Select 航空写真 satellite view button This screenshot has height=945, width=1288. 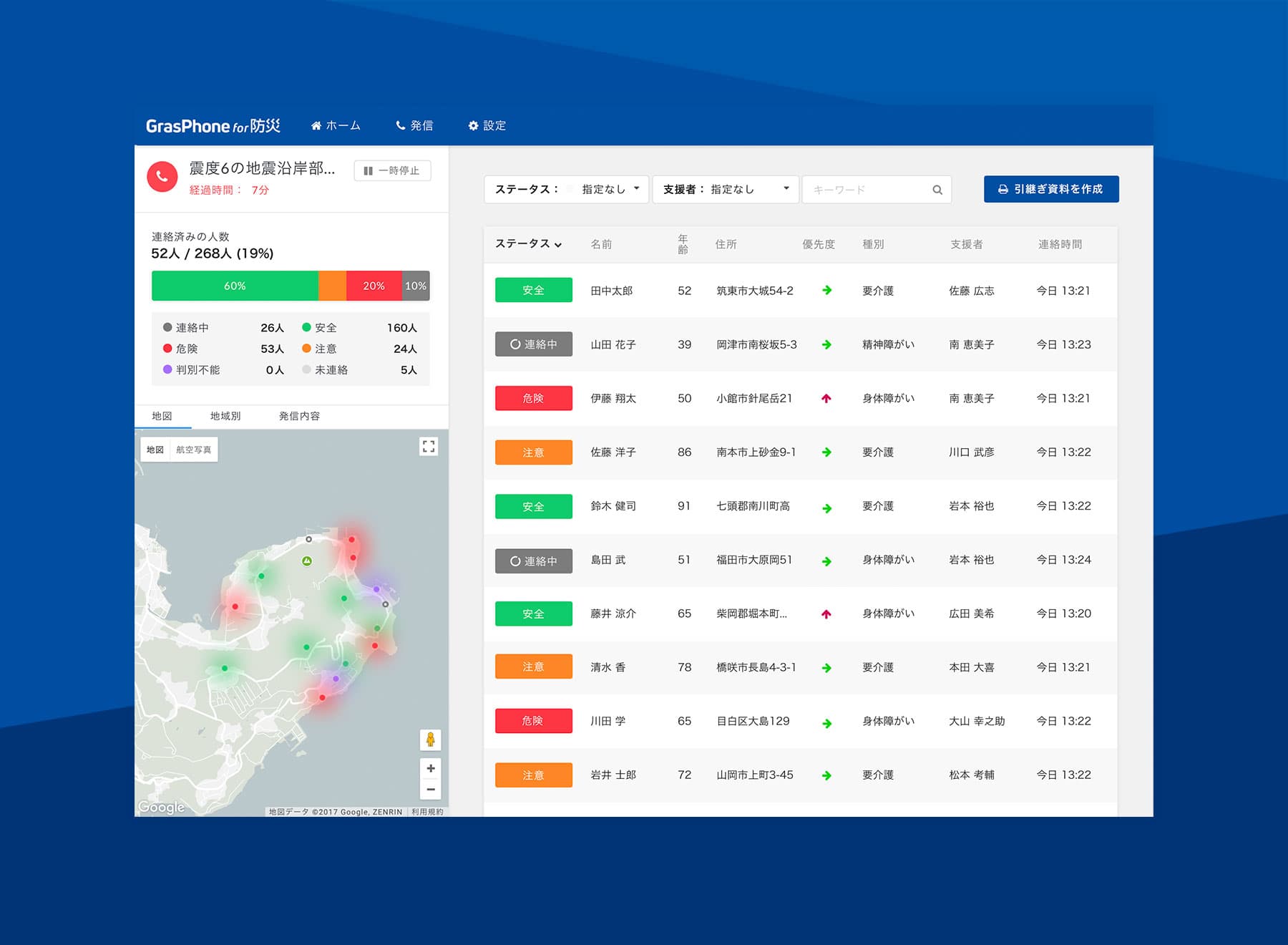(x=194, y=450)
